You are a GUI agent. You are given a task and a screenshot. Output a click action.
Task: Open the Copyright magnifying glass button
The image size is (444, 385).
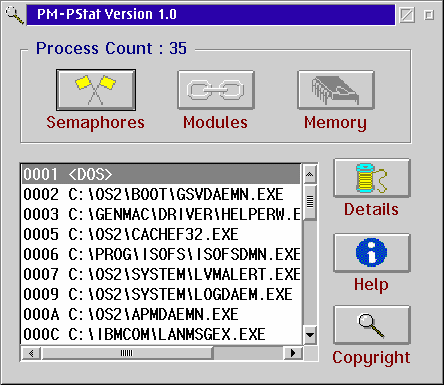(x=372, y=325)
